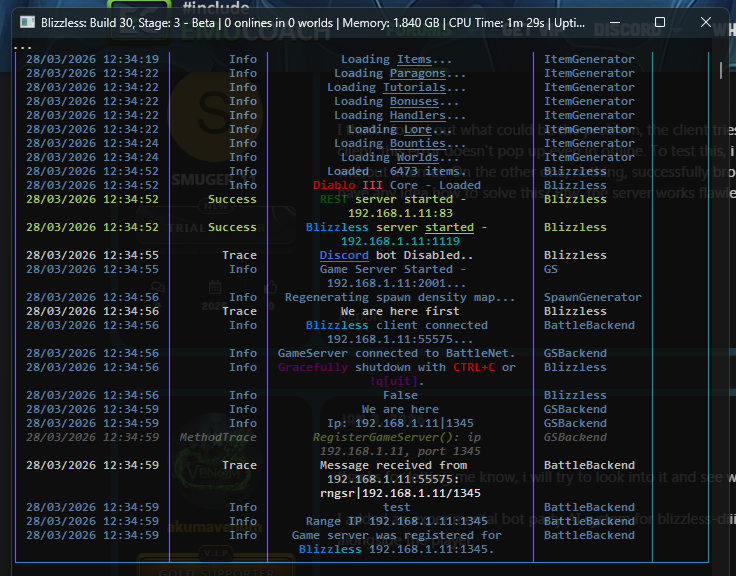Image resolution: width=736 pixels, height=576 pixels.
Task: Click the console's vertical scrollbar thumb
Action: pos(721,70)
